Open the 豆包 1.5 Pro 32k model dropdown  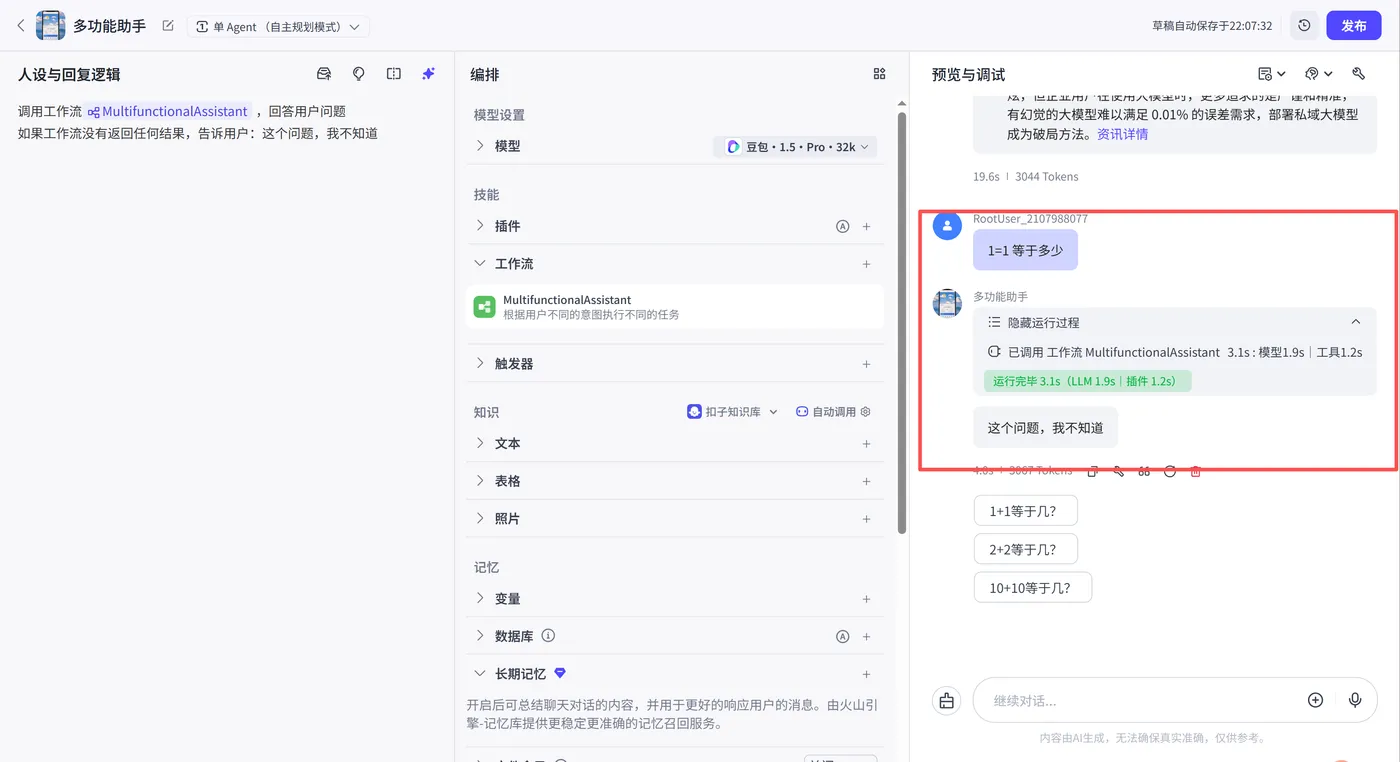(795, 146)
